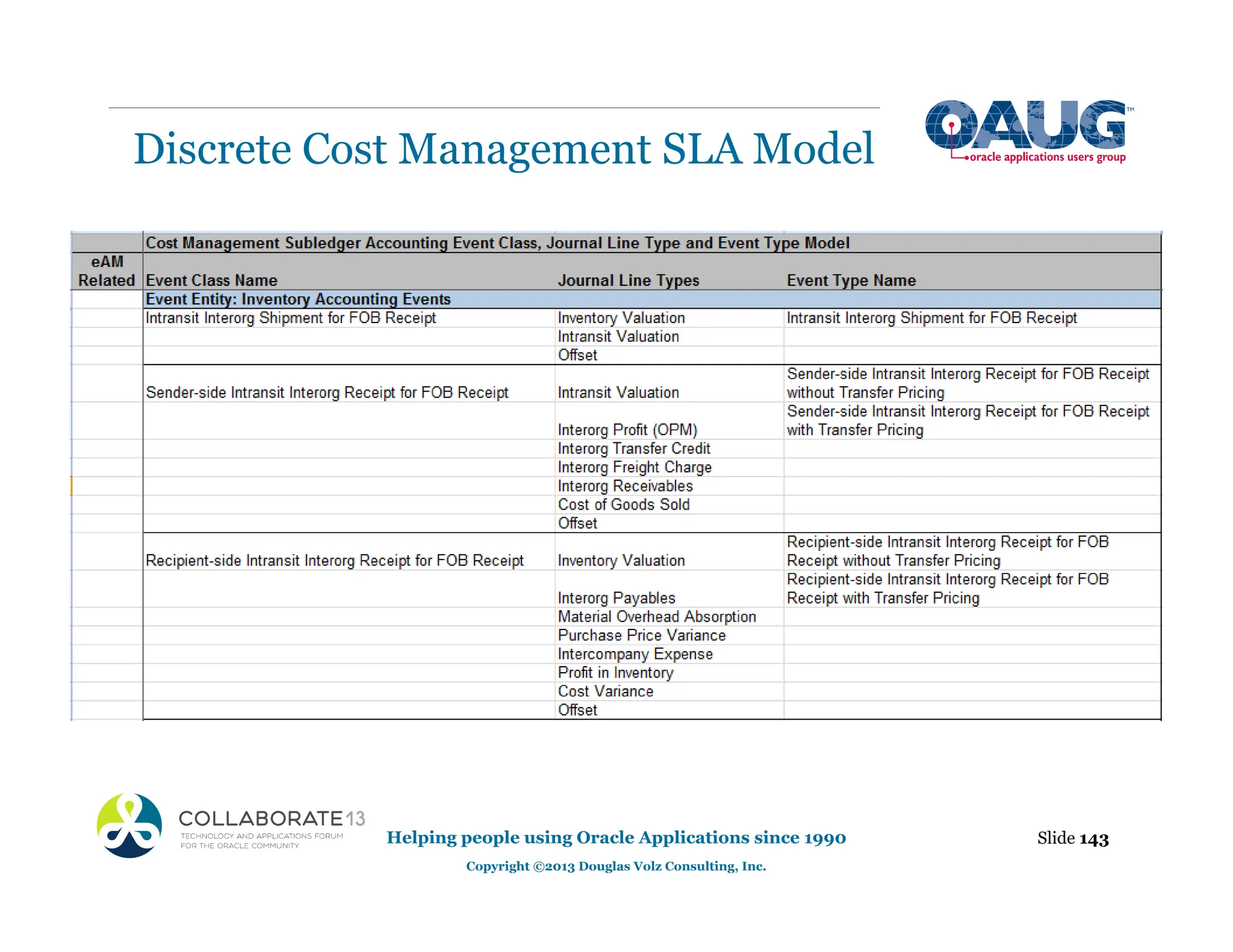Select Cost Variance line type
This screenshot has width=1233, height=952.
pyautogui.click(x=606, y=691)
